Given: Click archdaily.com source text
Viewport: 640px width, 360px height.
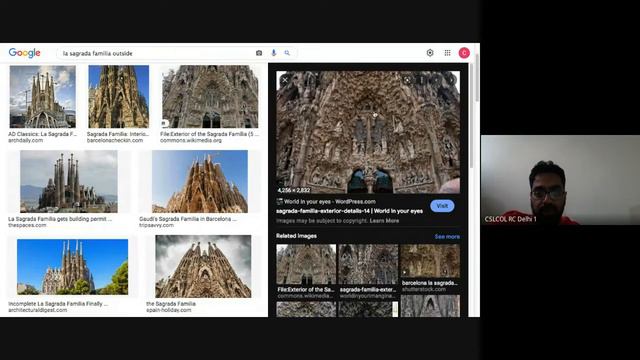Looking at the screenshot, I should (x=26, y=140).
